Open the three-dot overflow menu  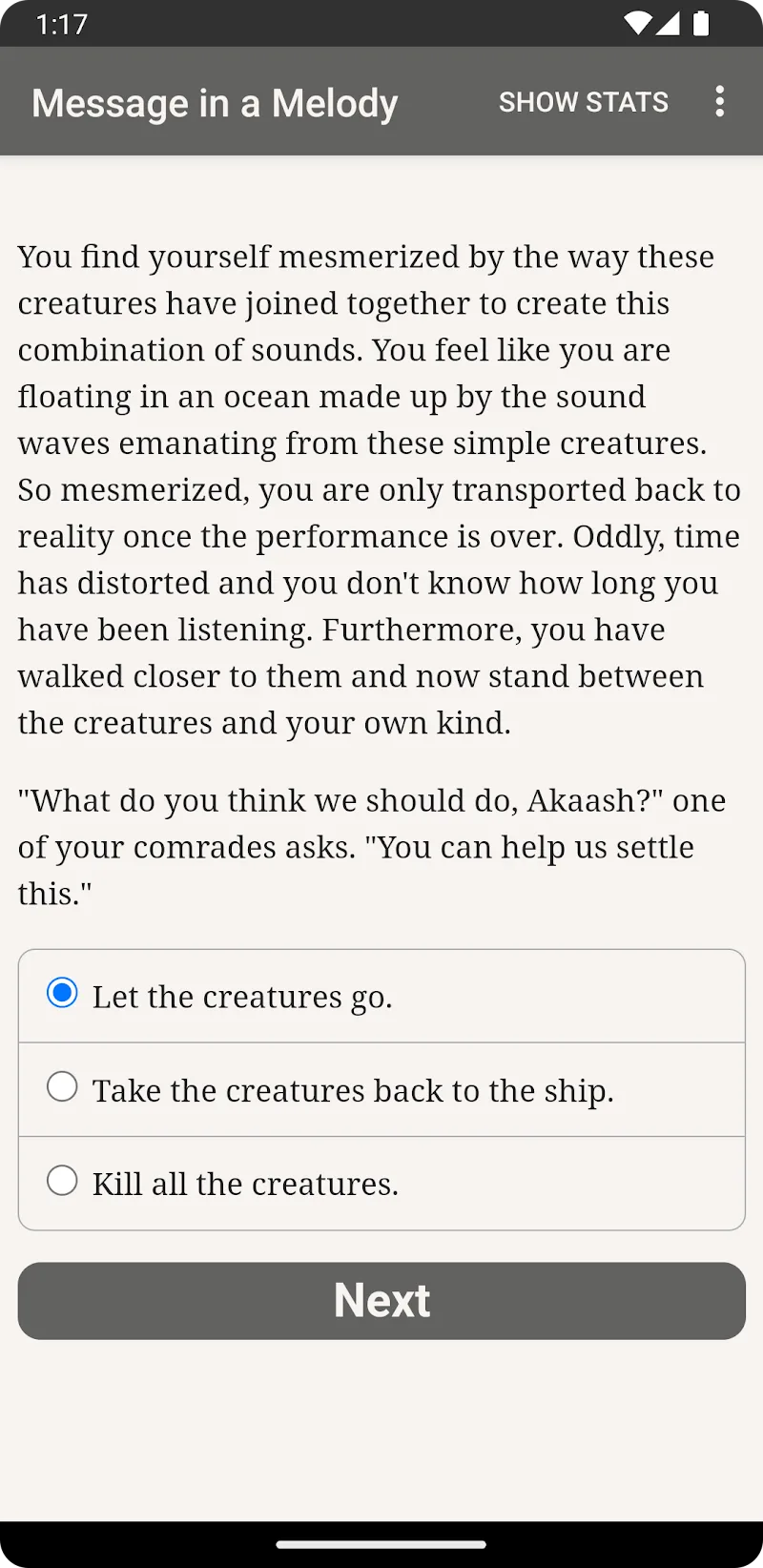point(720,101)
